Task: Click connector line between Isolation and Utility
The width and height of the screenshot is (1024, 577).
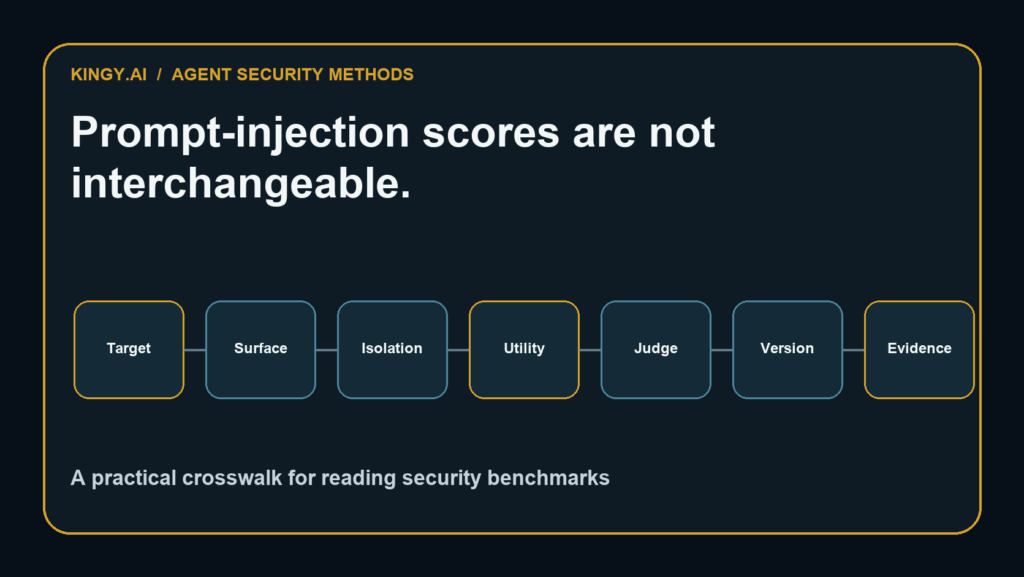Action: 458,350
